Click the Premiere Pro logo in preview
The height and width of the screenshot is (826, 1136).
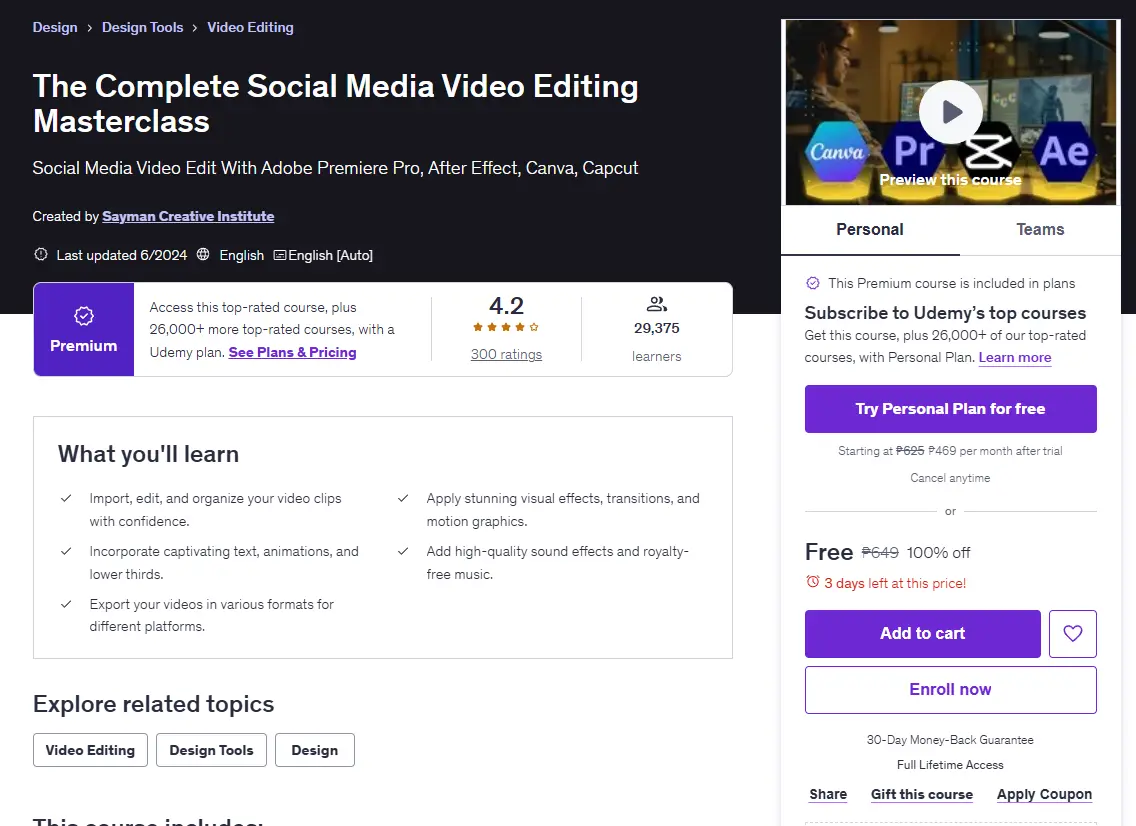(913, 151)
